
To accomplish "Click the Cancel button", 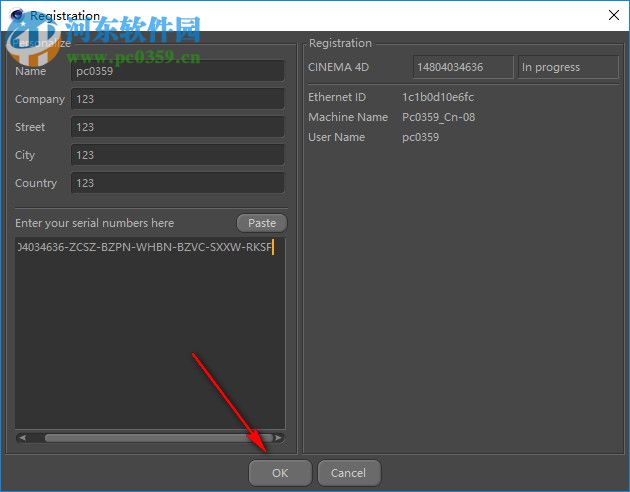I will tap(349, 473).
